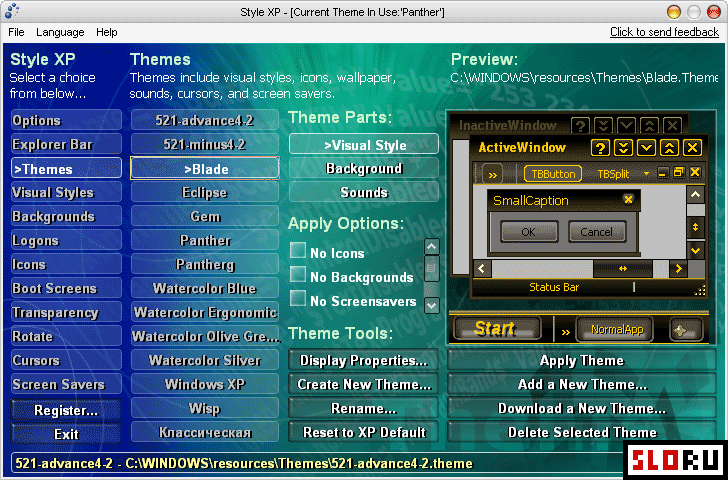Open the Backgrounds section

tap(66, 216)
